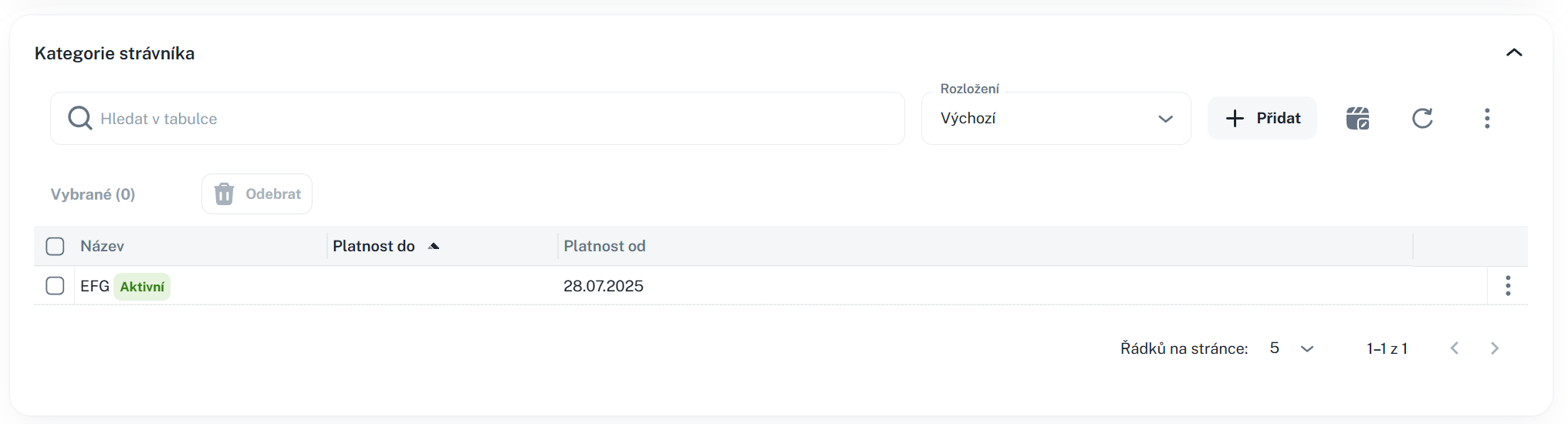
Task: Sort by the Název column header
Action: click(102, 246)
